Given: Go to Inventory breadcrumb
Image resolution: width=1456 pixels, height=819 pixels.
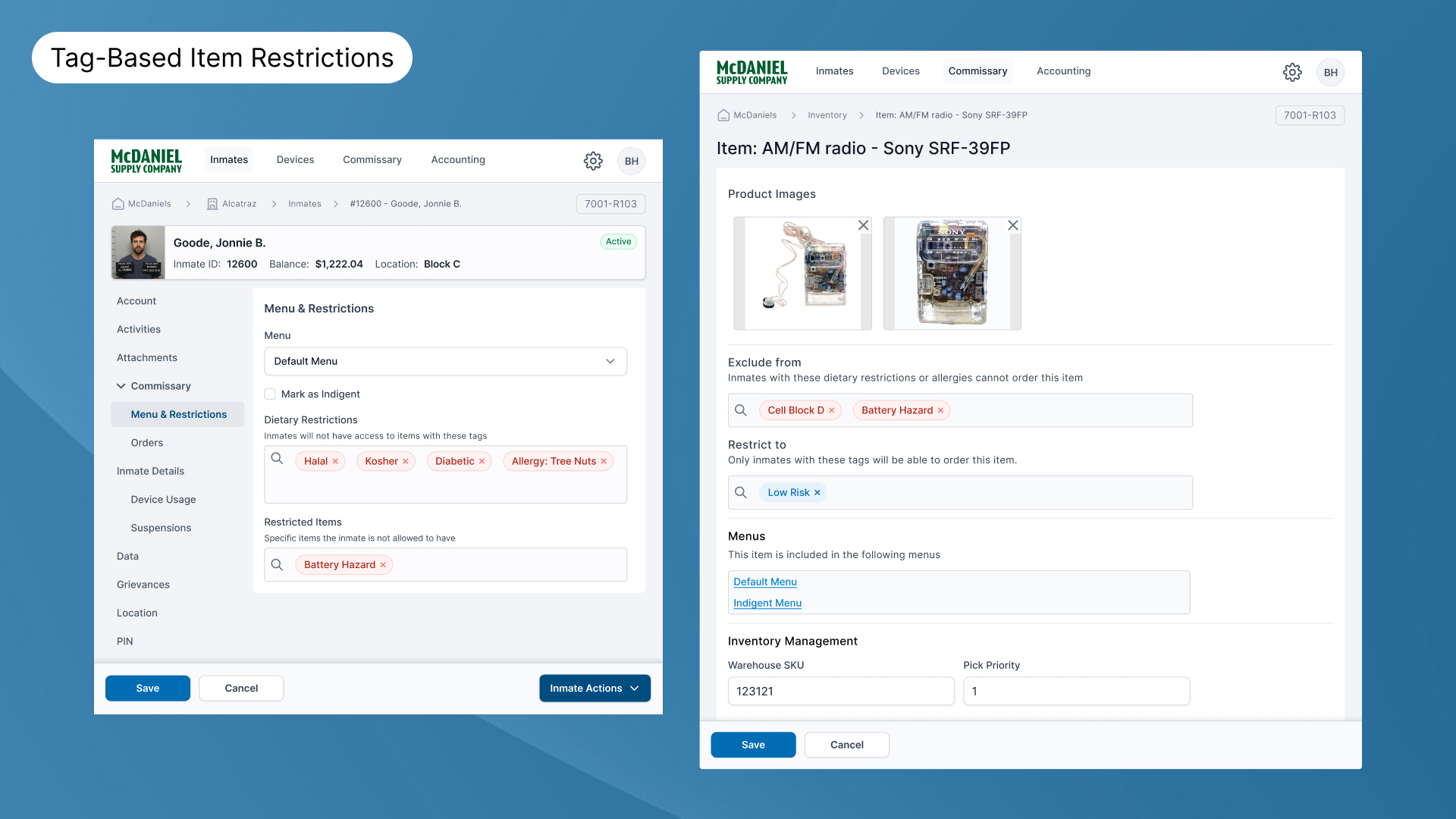Looking at the screenshot, I should point(827,115).
